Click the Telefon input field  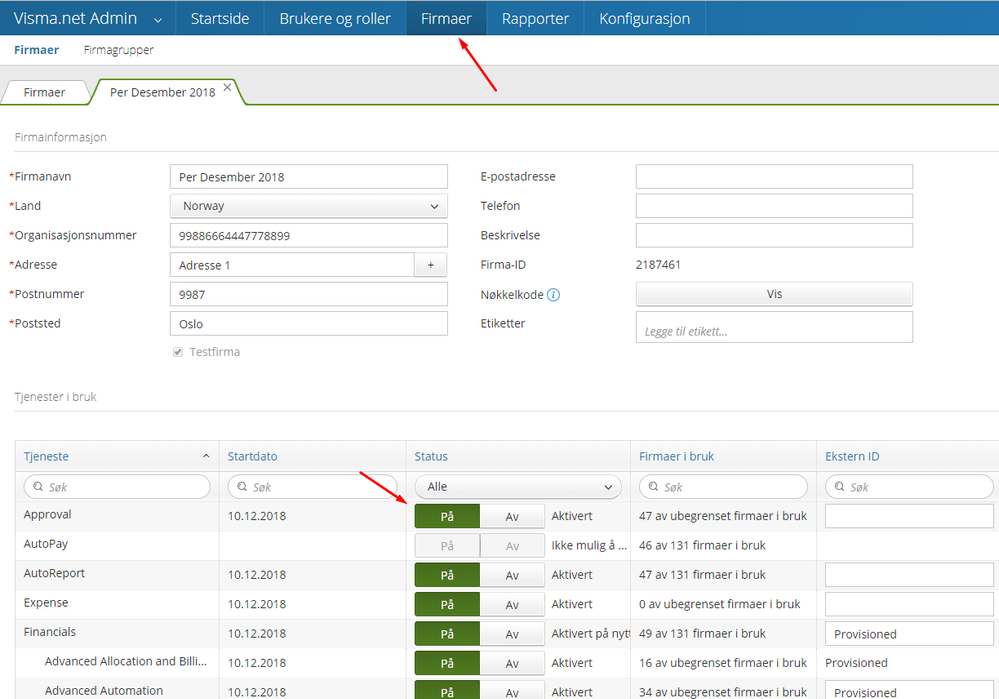[x=774, y=206]
